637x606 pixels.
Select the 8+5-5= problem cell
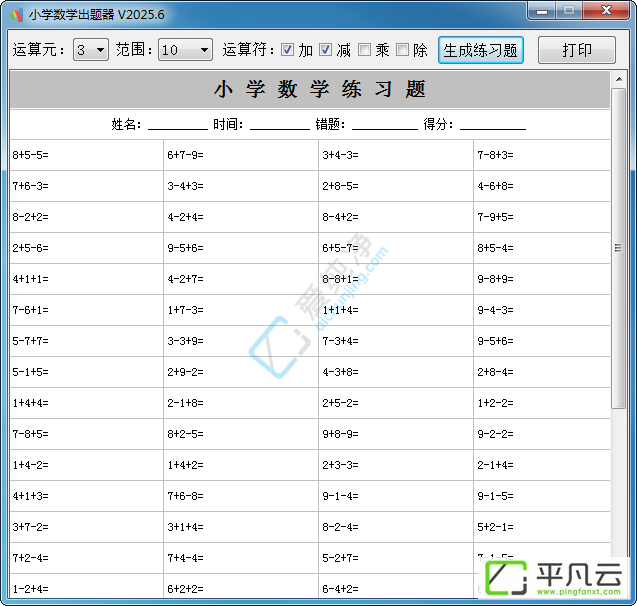pos(87,155)
